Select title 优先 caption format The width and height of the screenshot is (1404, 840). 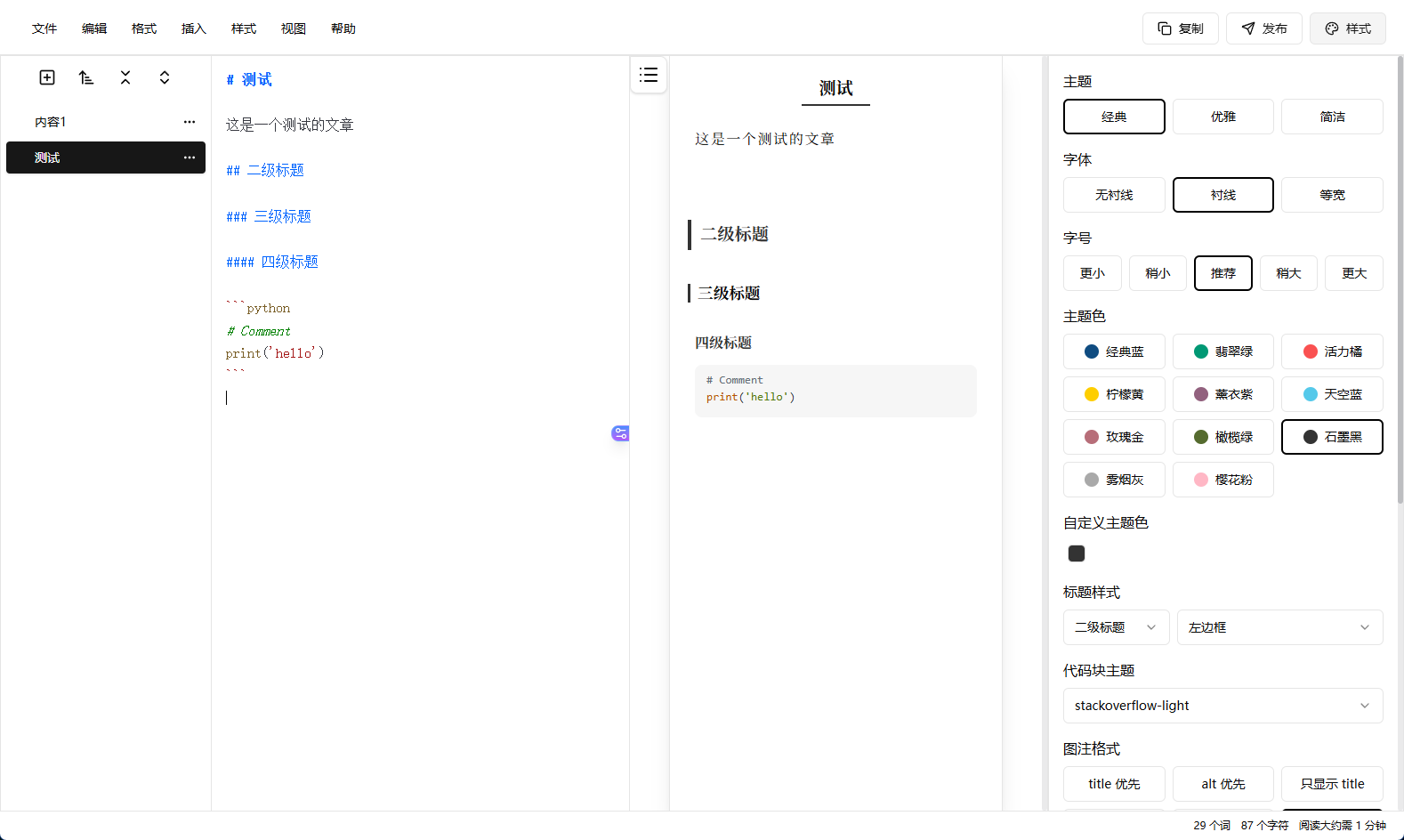(x=1114, y=784)
